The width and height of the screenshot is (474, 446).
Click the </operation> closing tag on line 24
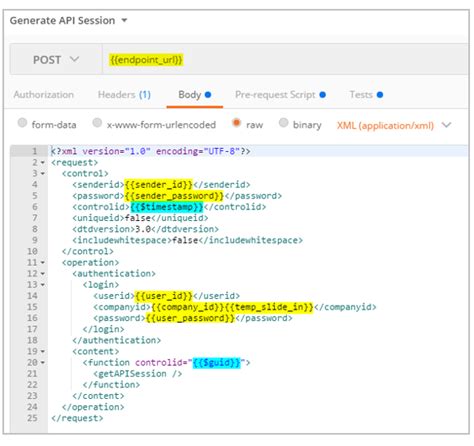point(93,407)
